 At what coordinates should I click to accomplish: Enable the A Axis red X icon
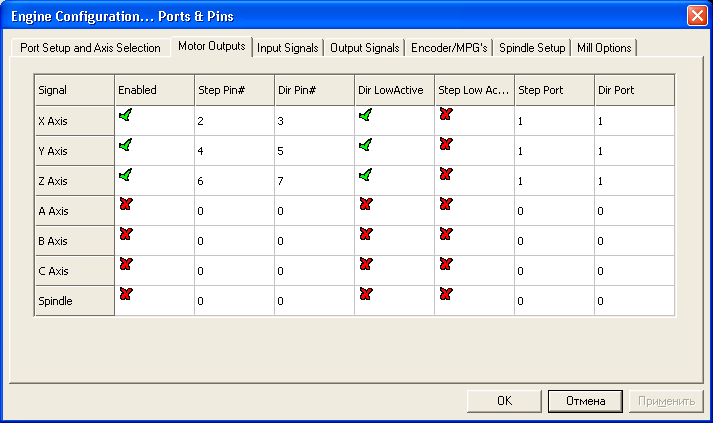coord(125,205)
